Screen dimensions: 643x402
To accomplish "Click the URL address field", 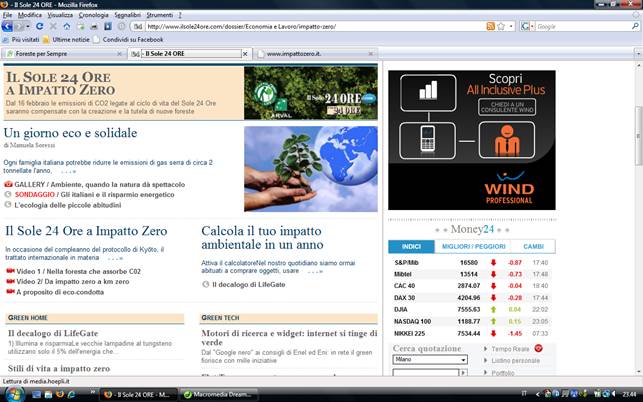I will (x=315, y=26).
